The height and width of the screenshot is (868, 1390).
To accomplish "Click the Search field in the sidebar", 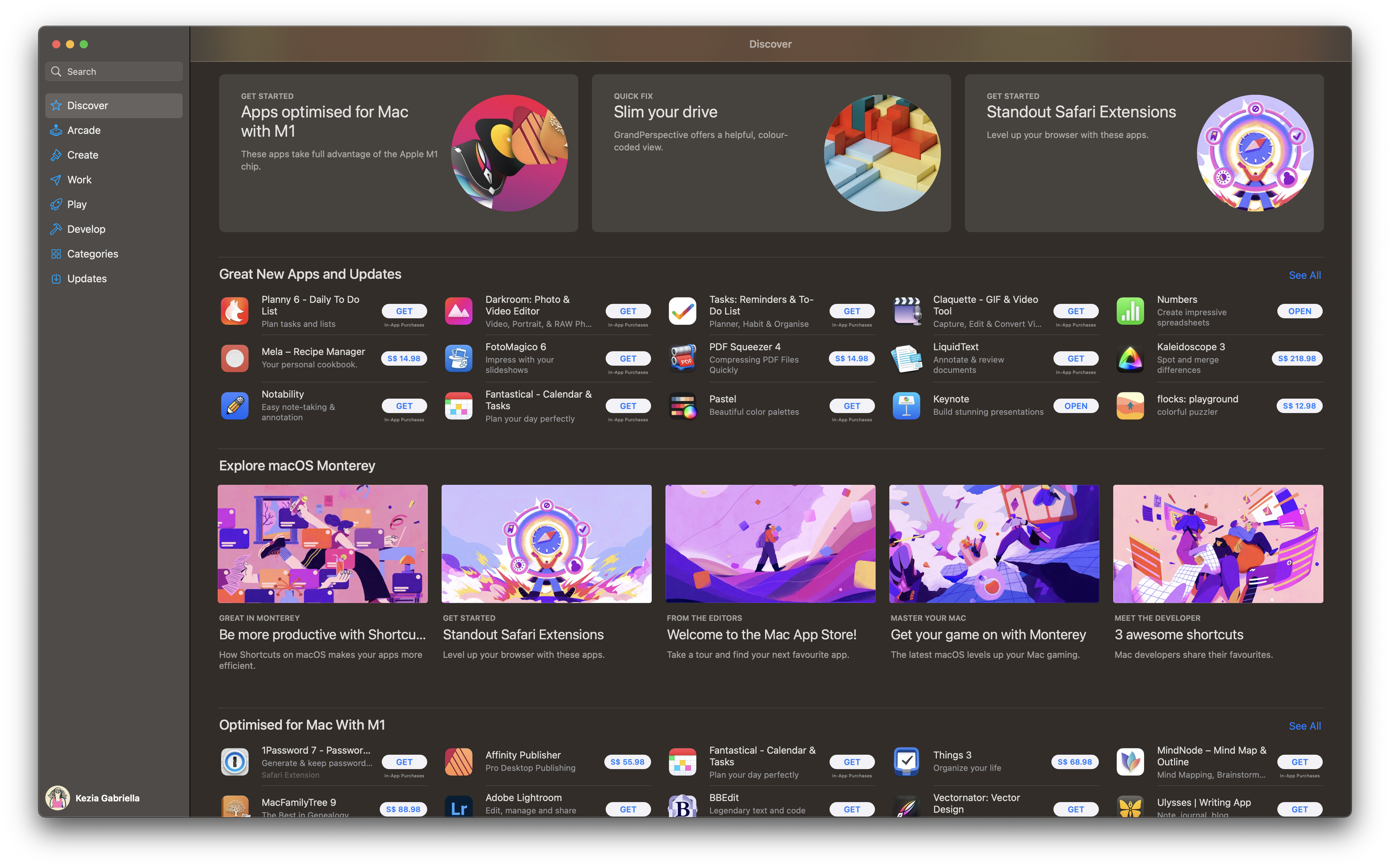I will click(114, 72).
